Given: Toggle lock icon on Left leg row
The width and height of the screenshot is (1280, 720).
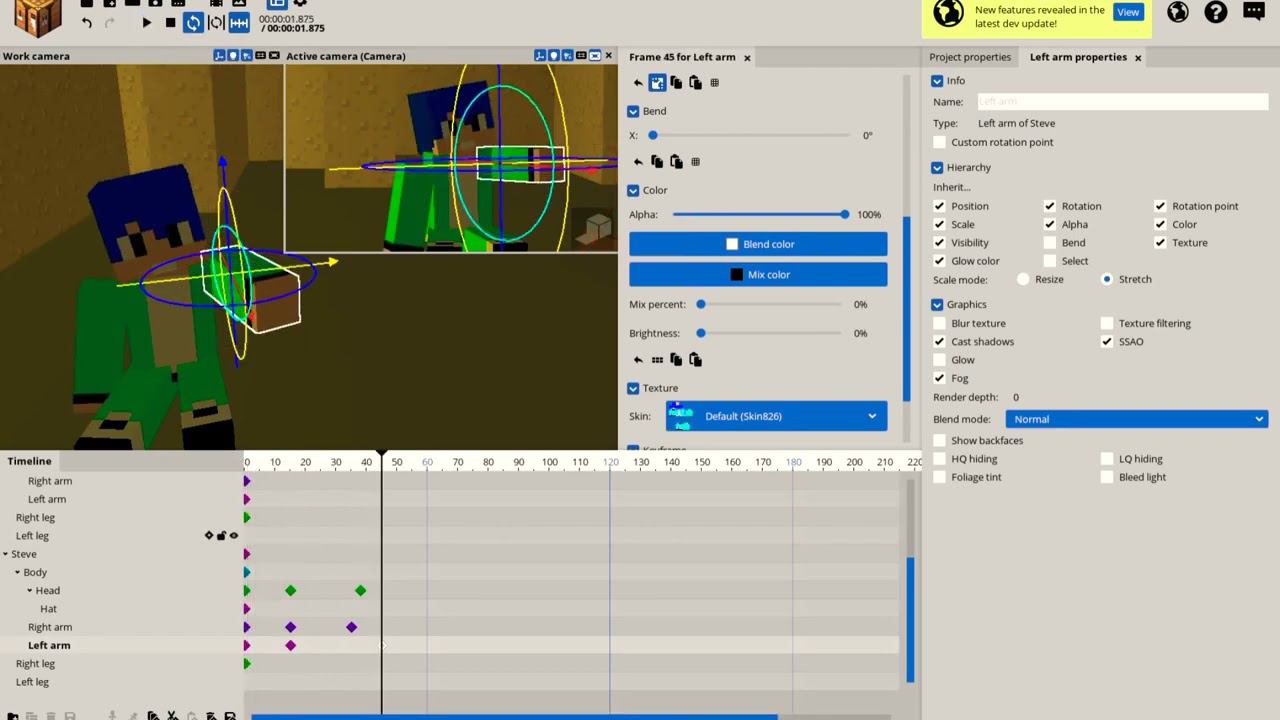Looking at the screenshot, I should (221, 536).
